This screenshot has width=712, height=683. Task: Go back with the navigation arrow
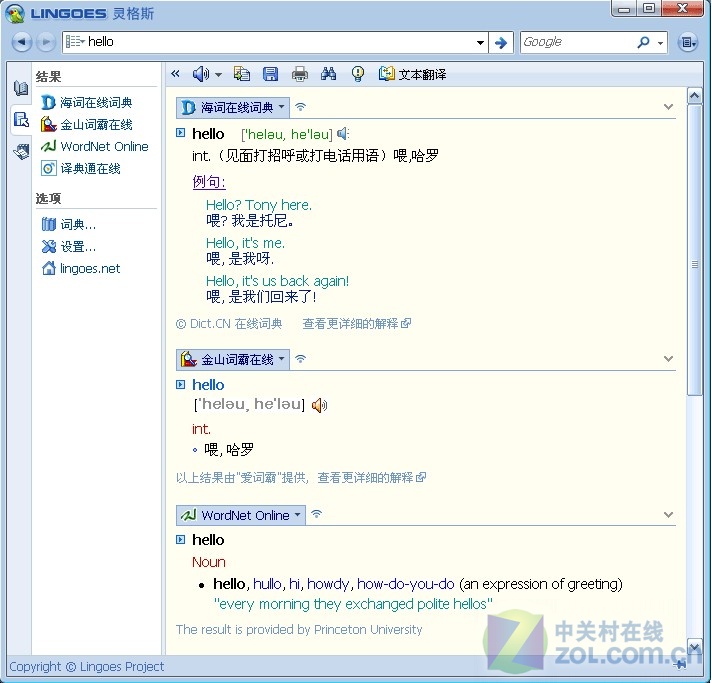click(21, 42)
